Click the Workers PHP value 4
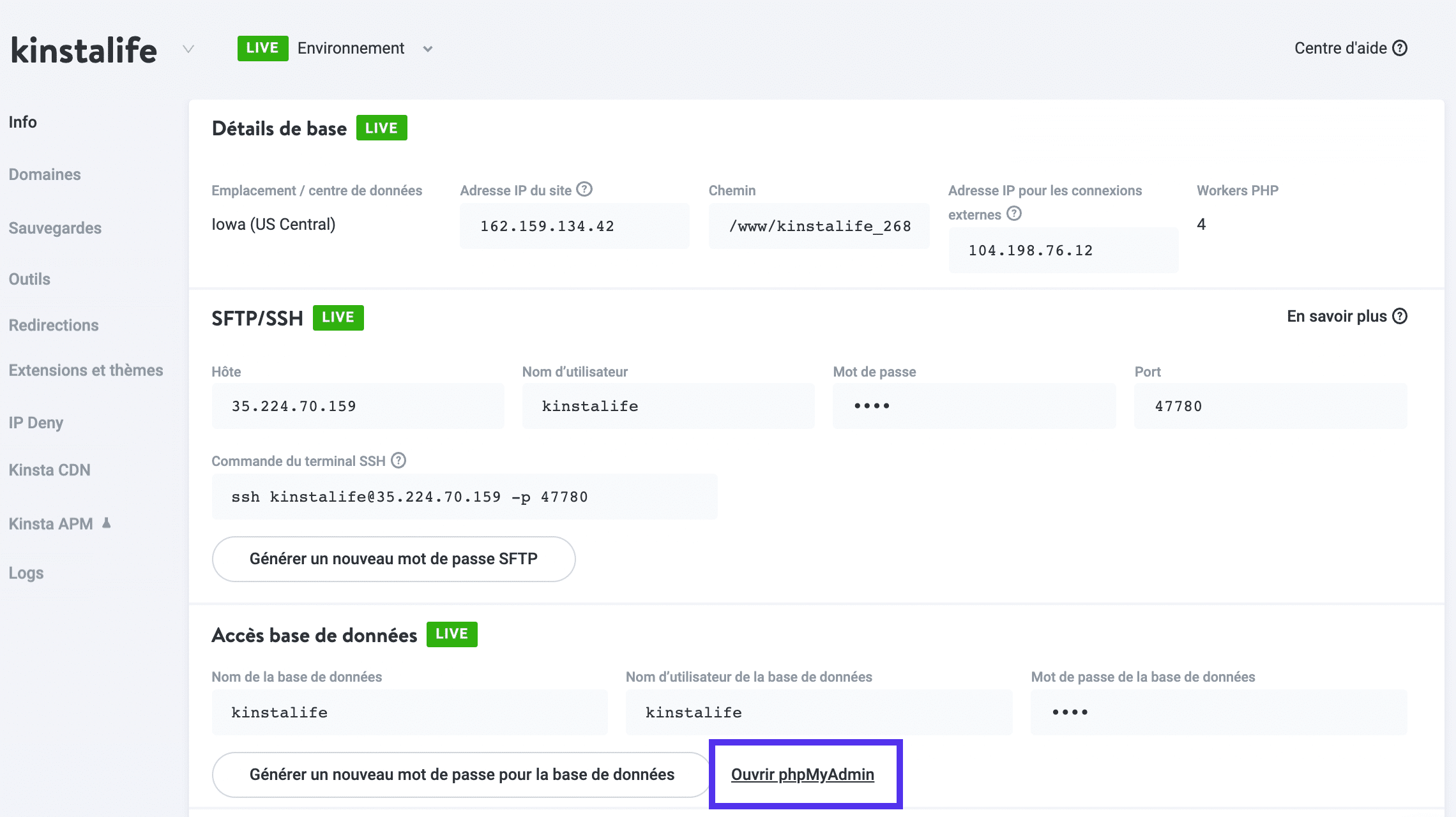The height and width of the screenshot is (817, 1456). [x=1201, y=224]
